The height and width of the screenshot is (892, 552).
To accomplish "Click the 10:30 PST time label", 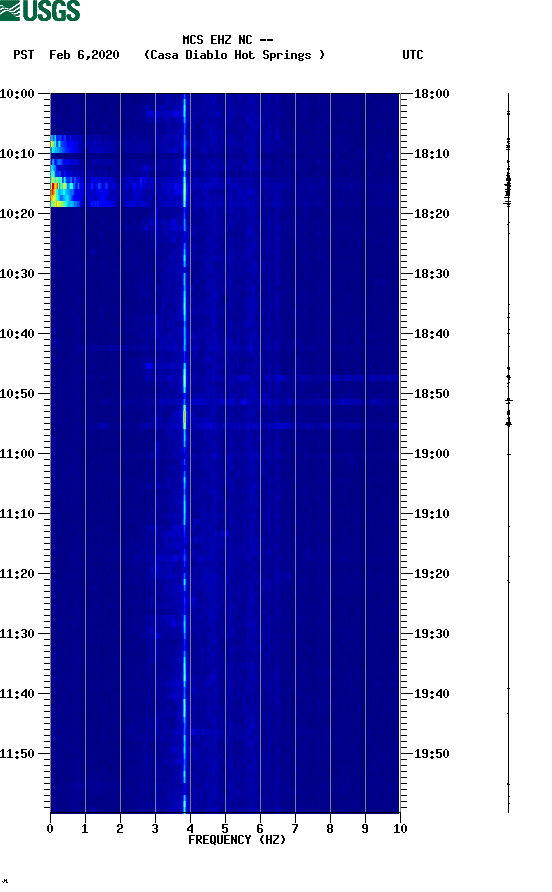I will pyautogui.click(x=17, y=274).
